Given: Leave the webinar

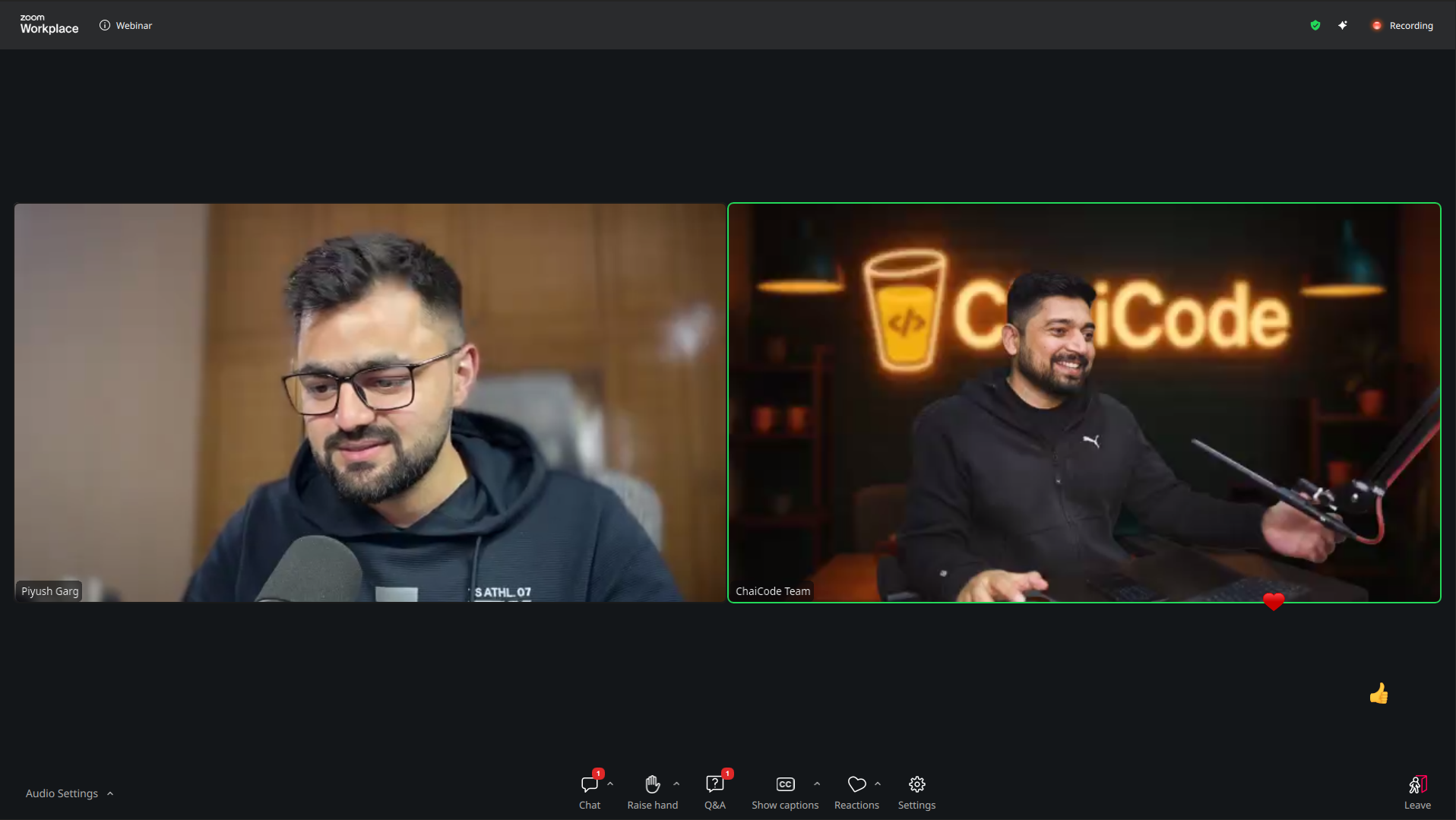Looking at the screenshot, I should tap(1417, 792).
